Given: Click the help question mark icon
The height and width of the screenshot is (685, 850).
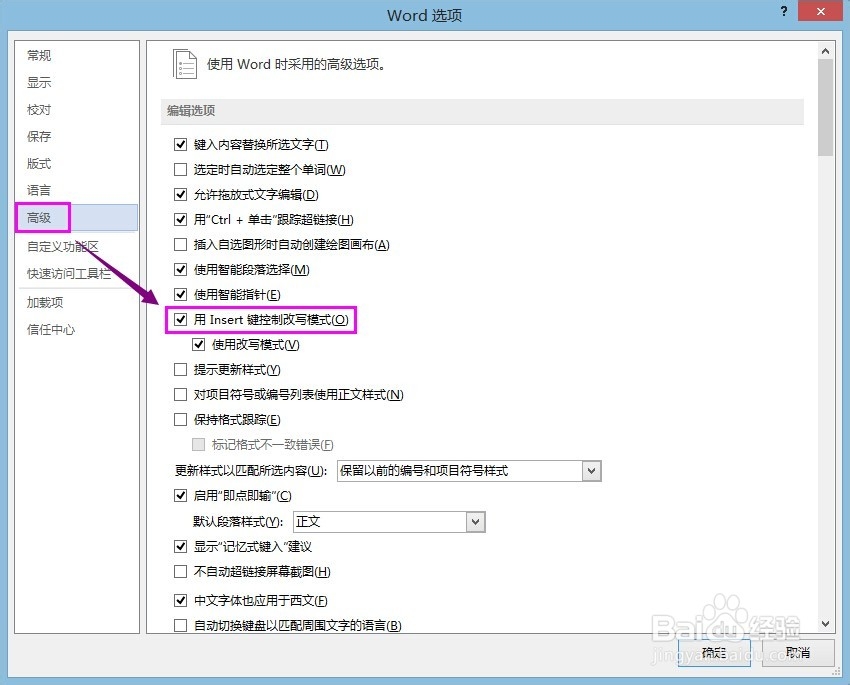Looking at the screenshot, I should click(x=784, y=13).
